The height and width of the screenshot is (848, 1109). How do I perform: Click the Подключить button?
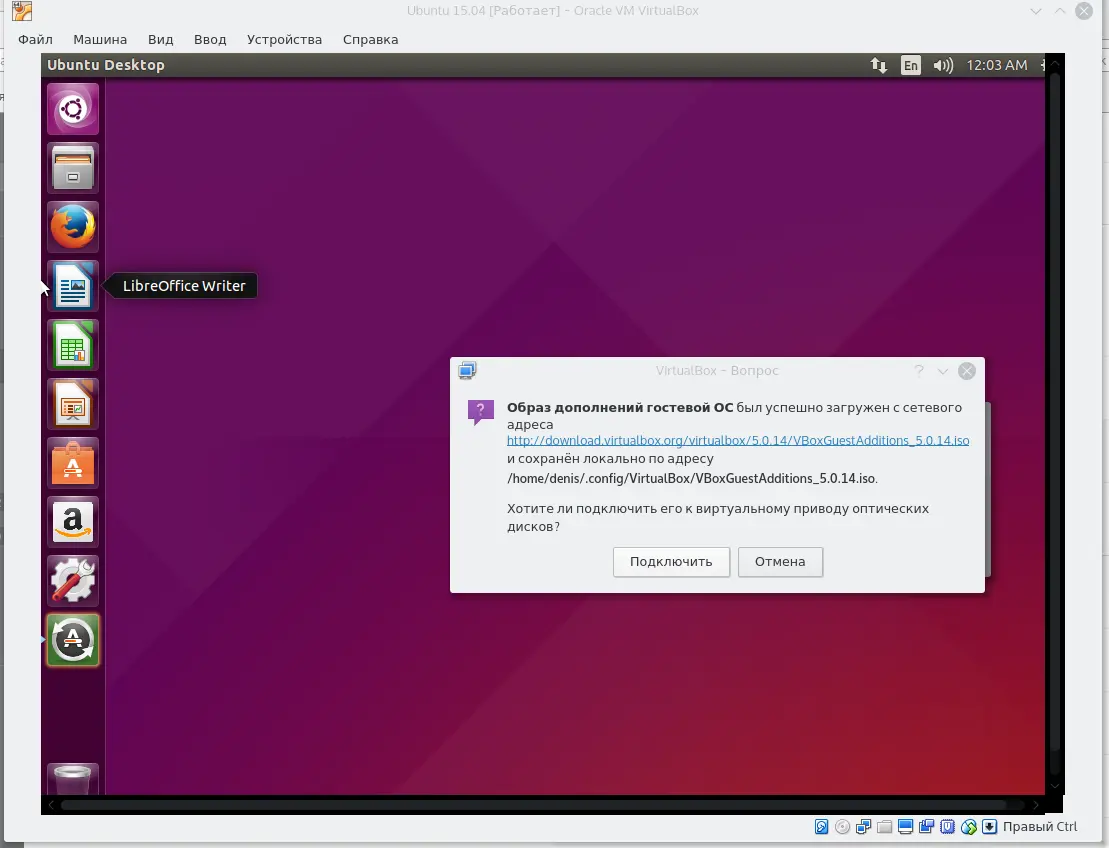(x=671, y=562)
